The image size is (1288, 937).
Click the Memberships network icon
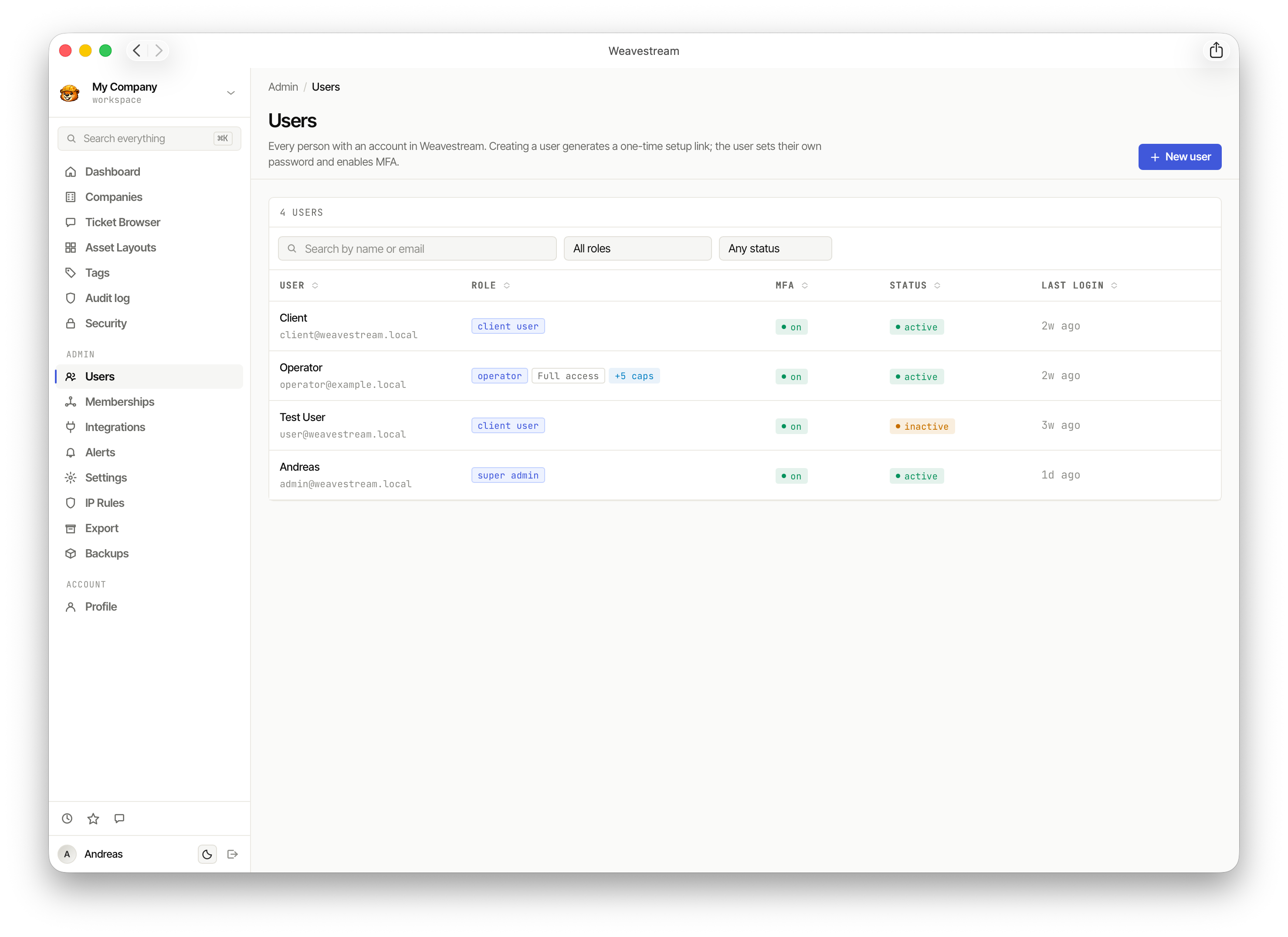tap(71, 401)
